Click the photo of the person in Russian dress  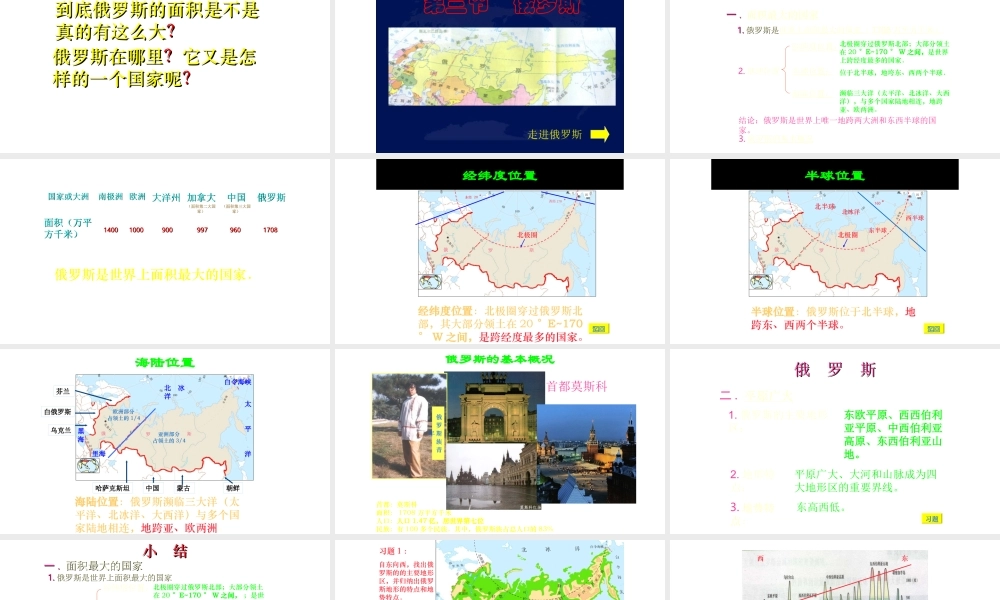409,426
